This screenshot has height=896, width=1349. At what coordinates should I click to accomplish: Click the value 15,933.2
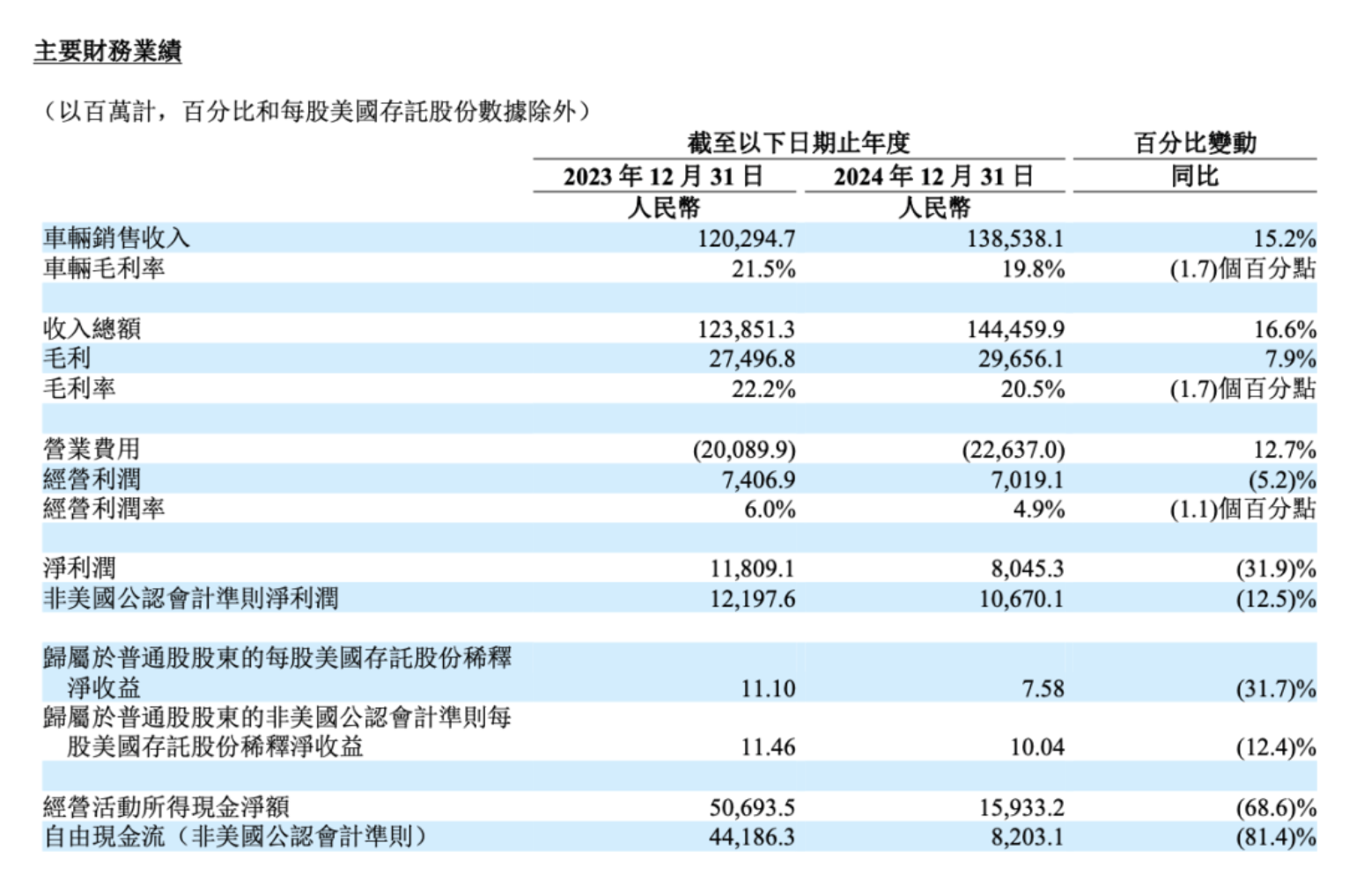point(1022,808)
